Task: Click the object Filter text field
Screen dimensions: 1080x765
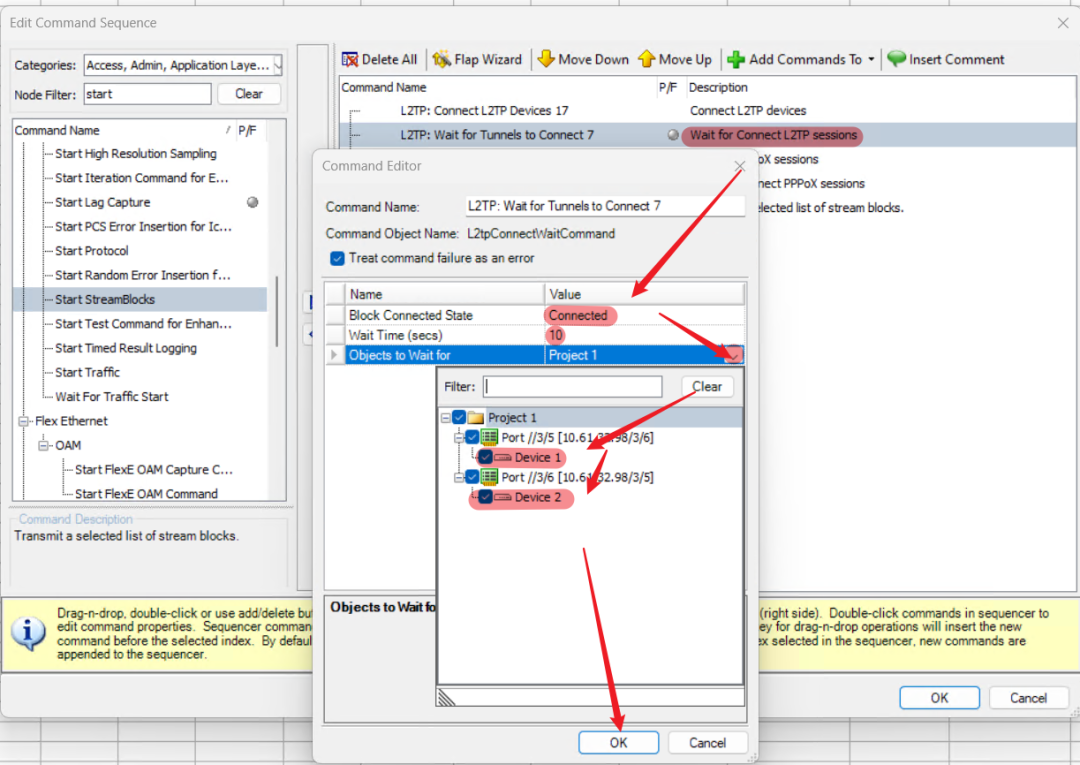Action: click(x=572, y=386)
